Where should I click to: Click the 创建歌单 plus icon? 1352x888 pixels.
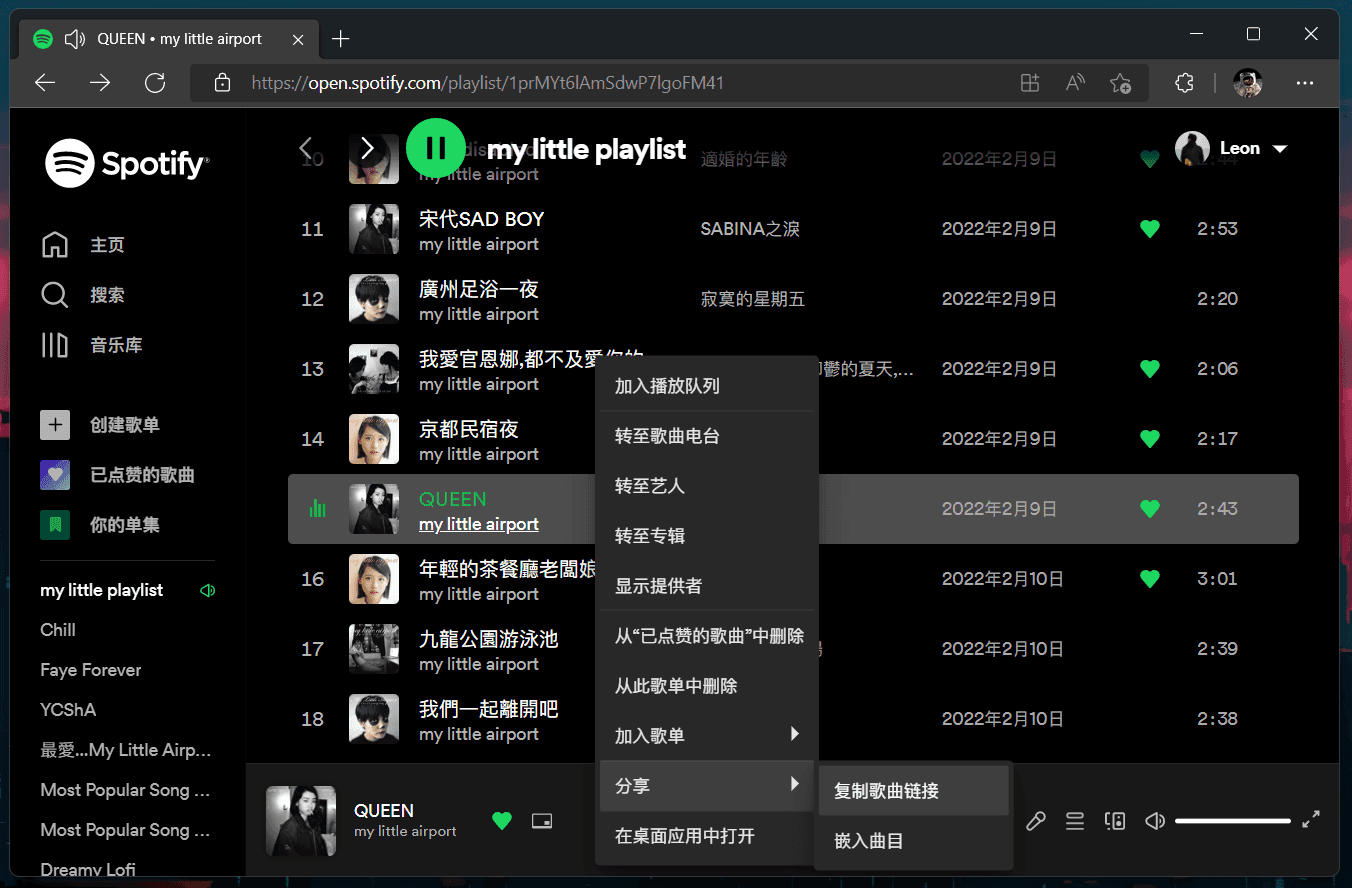(55, 425)
